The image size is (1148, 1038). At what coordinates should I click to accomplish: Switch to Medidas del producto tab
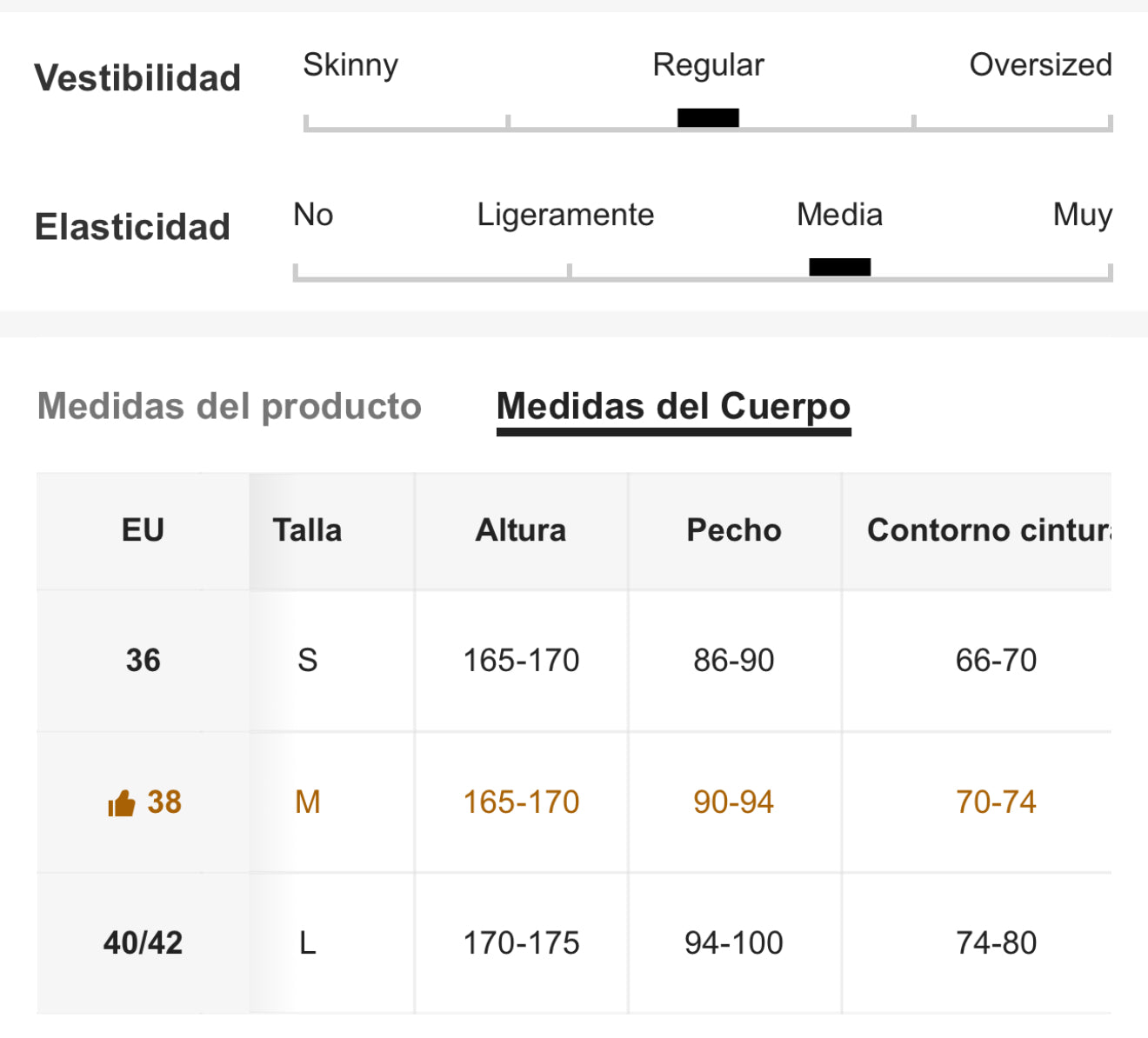click(230, 406)
